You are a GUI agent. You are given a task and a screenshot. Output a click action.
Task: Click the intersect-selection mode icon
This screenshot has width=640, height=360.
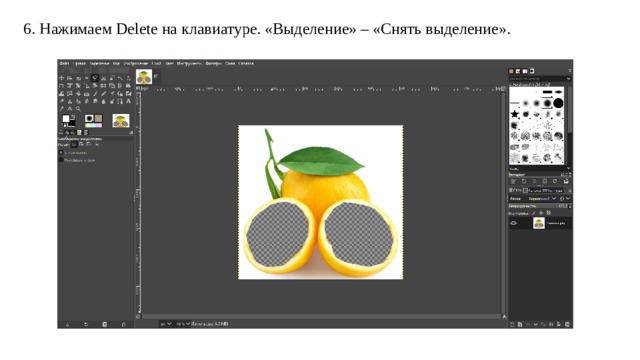point(97,144)
